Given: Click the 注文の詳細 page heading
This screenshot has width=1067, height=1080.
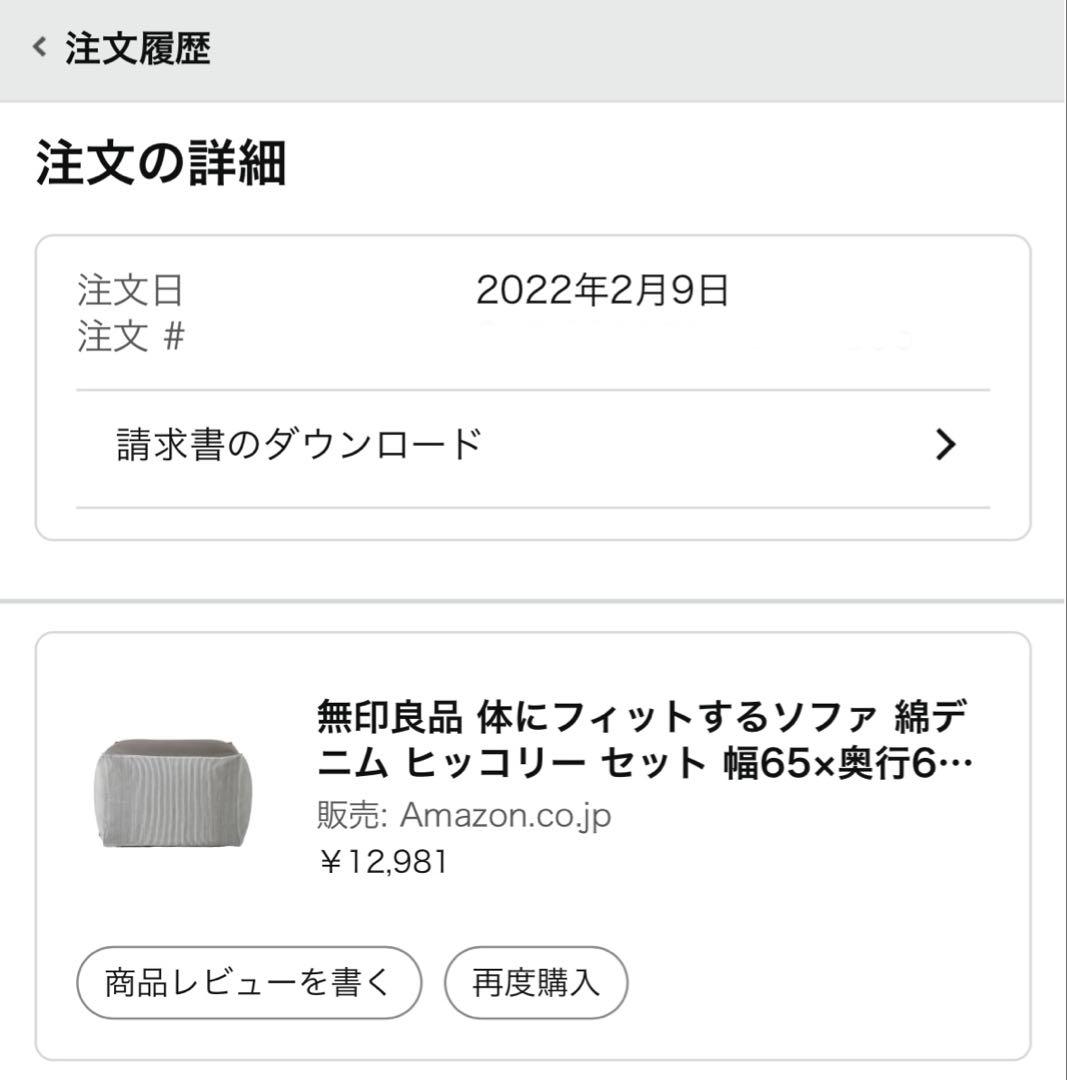Looking at the screenshot, I should pos(160,163).
